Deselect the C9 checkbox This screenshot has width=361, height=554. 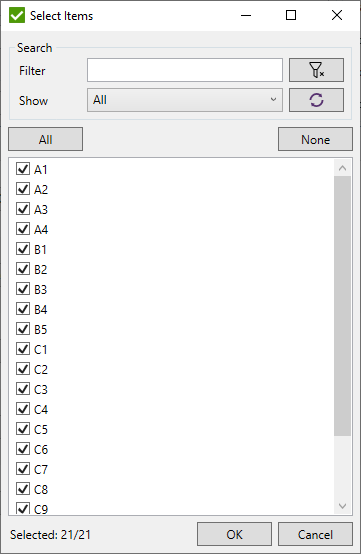pos(23,508)
